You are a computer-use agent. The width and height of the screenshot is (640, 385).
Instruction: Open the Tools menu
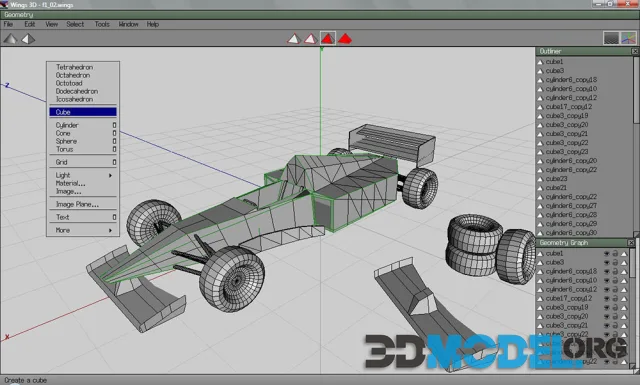pyautogui.click(x=102, y=24)
